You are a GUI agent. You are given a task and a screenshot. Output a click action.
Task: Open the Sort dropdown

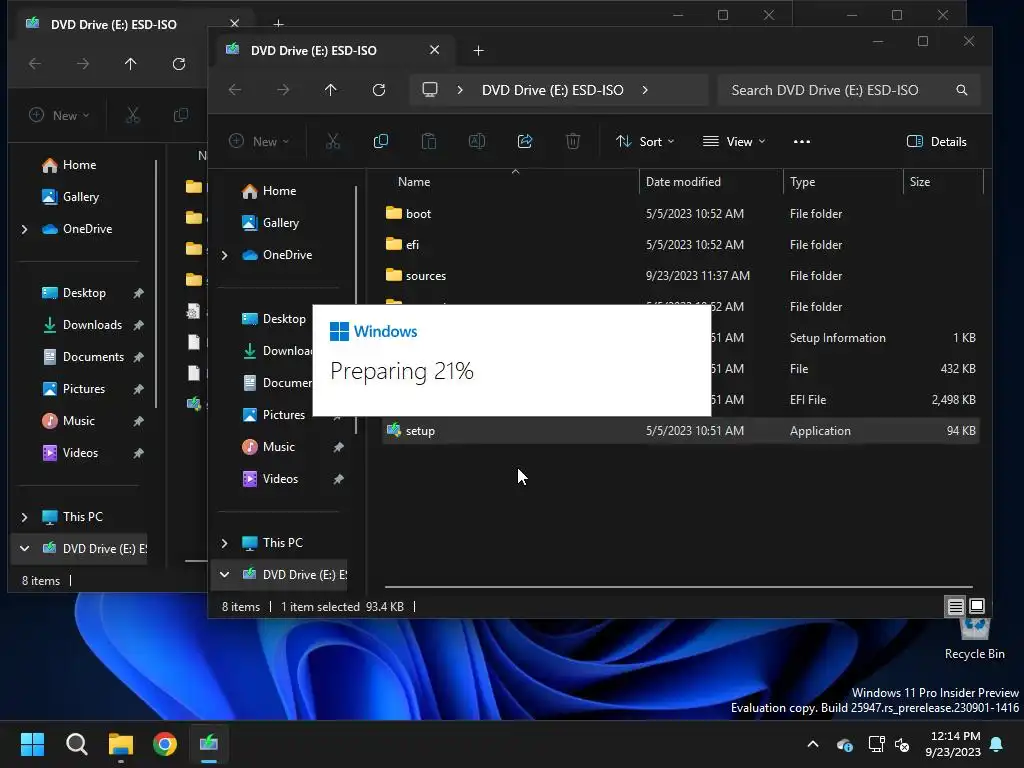tap(645, 142)
